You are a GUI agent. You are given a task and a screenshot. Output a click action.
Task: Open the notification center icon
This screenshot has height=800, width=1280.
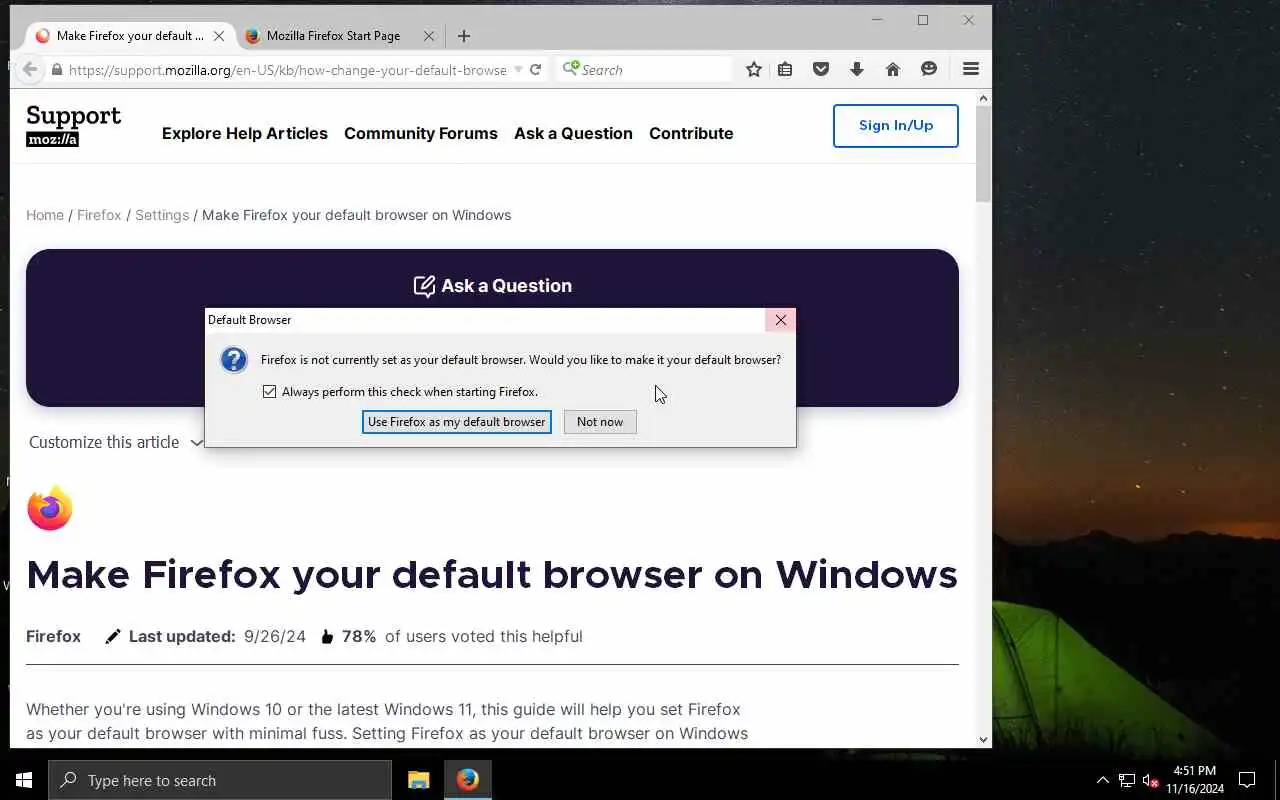(x=1247, y=780)
